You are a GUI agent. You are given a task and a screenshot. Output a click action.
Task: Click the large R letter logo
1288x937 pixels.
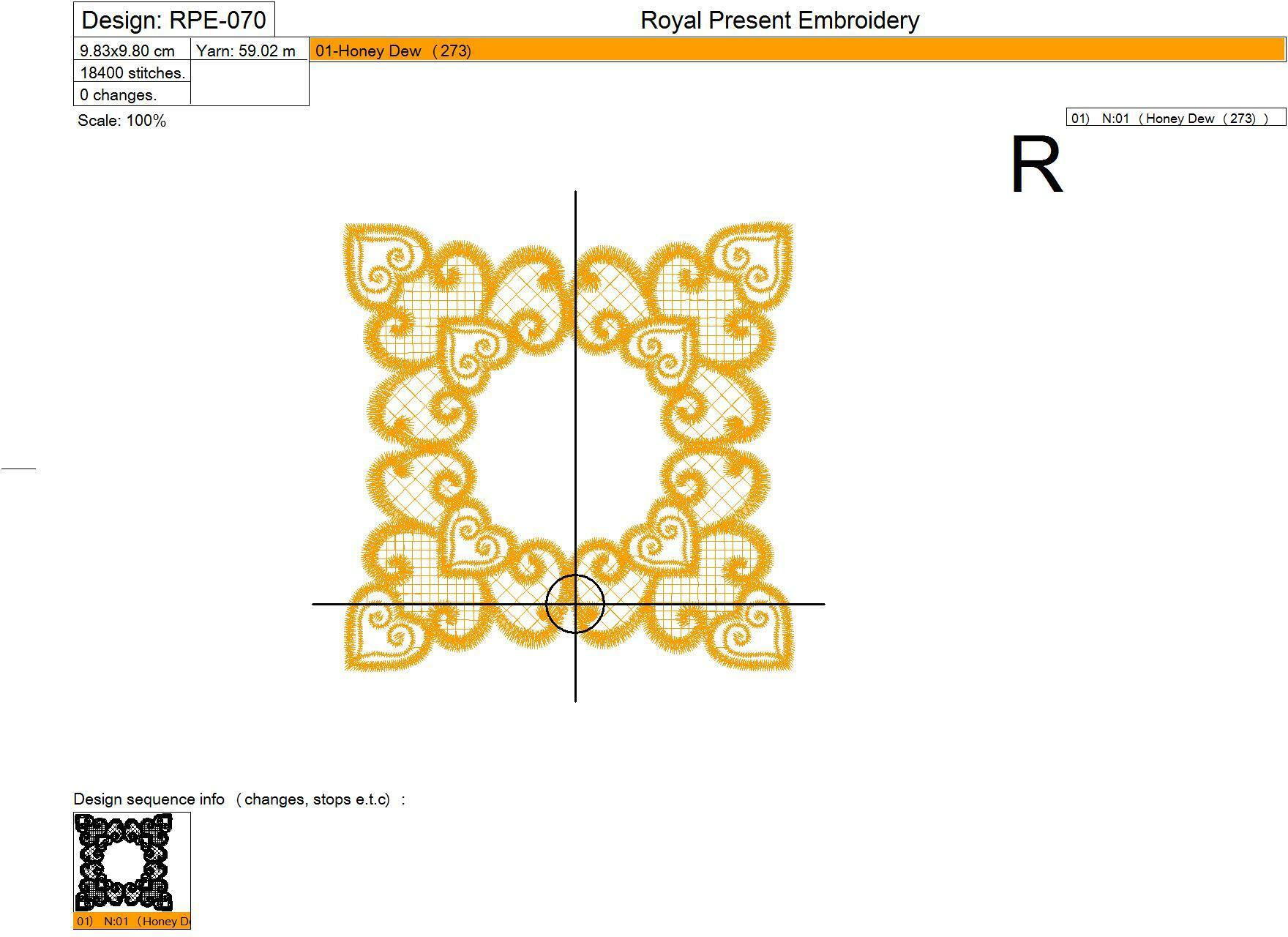[1036, 165]
